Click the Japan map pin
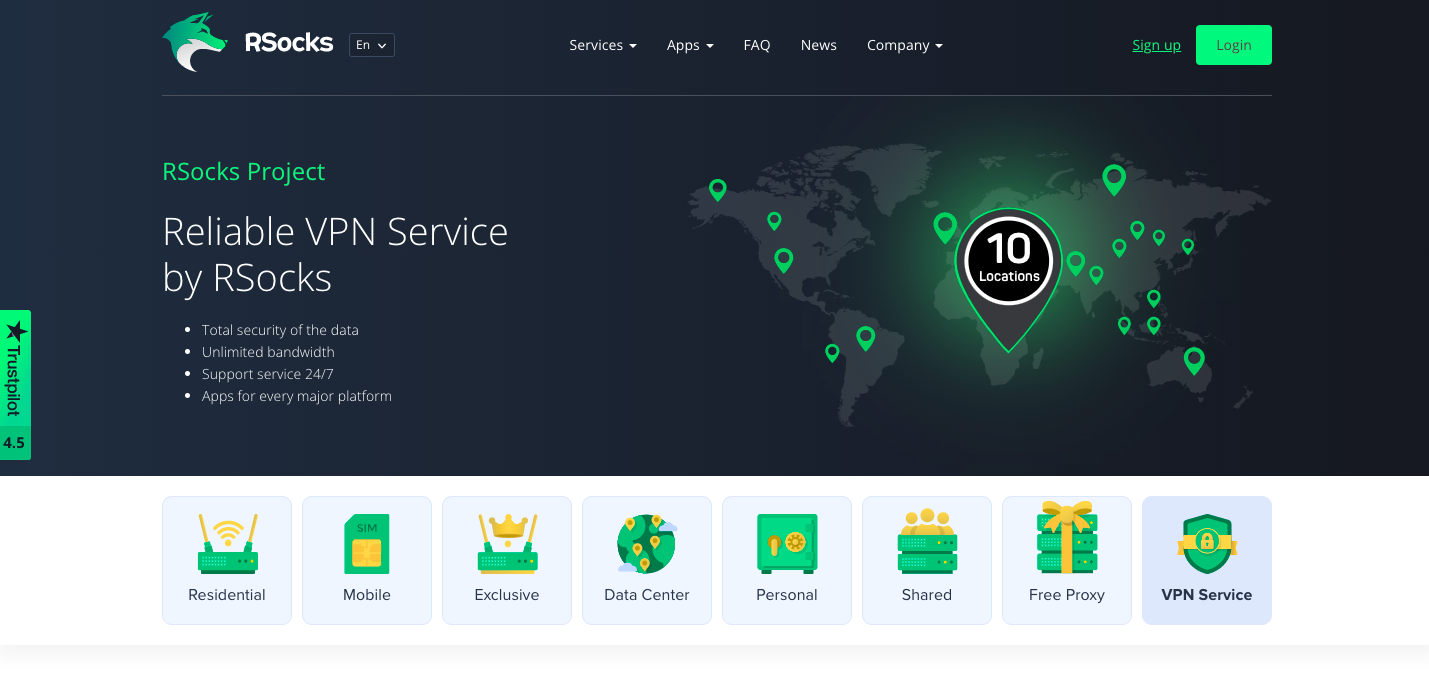 (x=1188, y=246)
